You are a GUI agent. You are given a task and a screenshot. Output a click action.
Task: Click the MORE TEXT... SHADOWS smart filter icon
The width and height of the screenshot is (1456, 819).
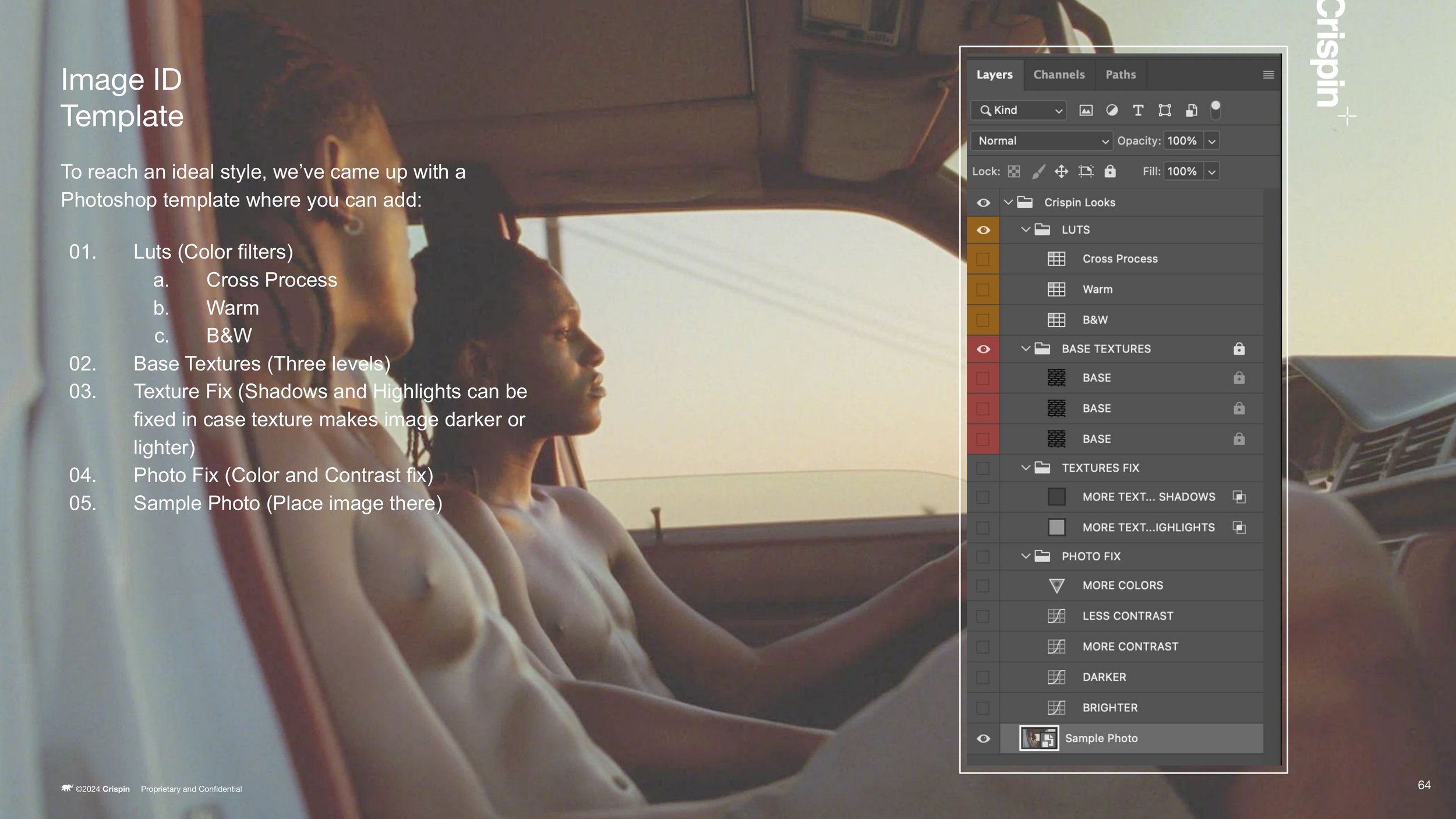[x=1239, y=497]
